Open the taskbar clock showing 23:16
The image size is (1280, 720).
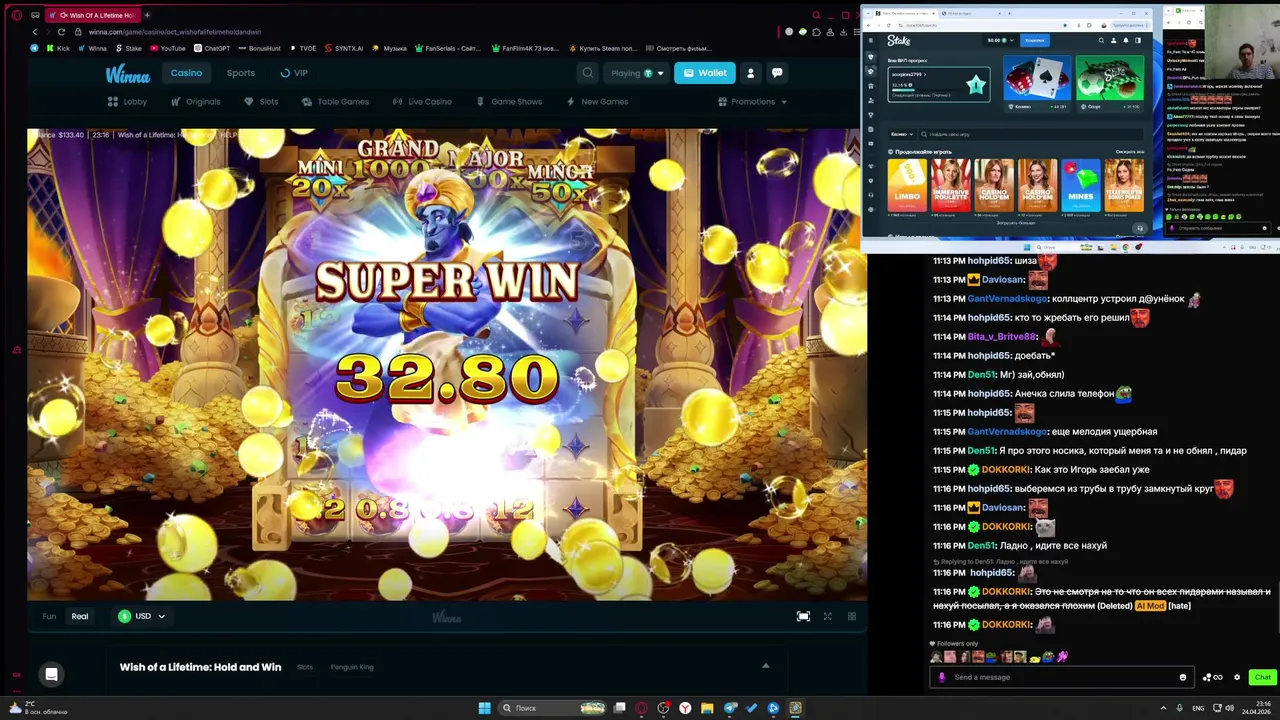tap(1255, 708)
